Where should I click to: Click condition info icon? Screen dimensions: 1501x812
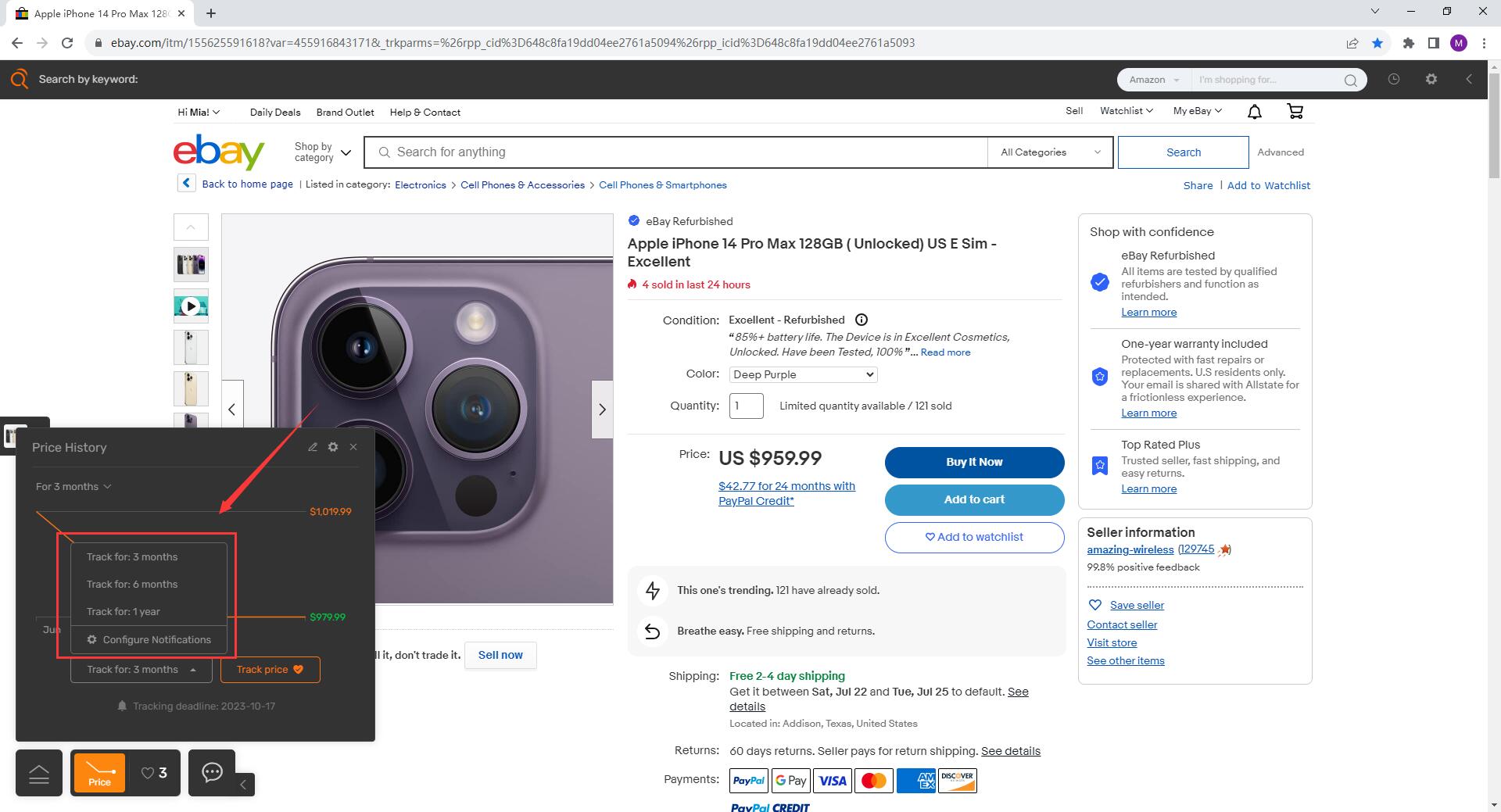coord(862,320)
